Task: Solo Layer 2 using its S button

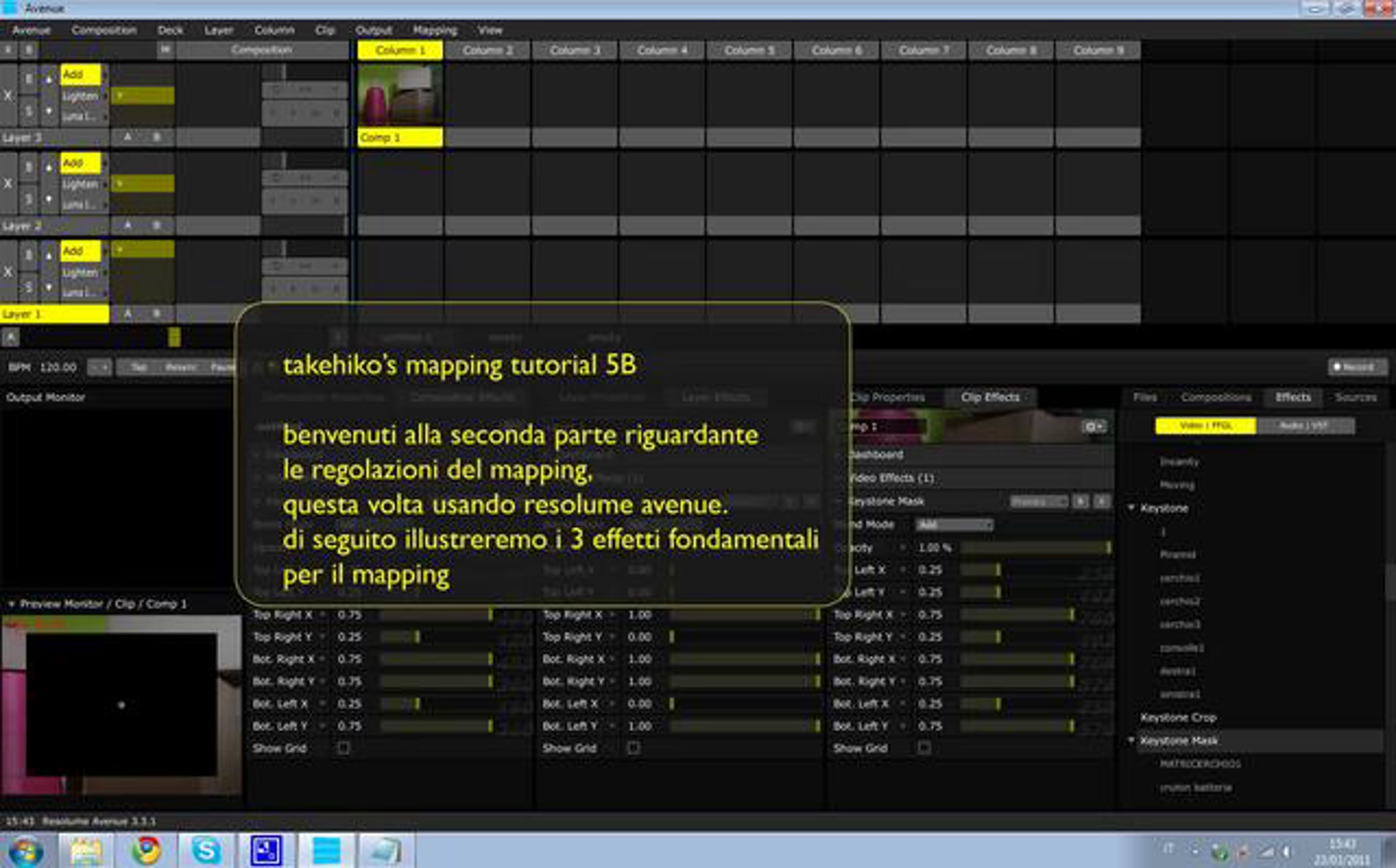Action: click(29, 200)
